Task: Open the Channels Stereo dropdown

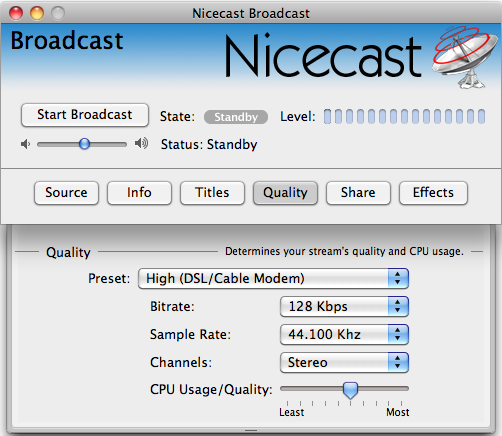Action: click(x=344, y=362)
